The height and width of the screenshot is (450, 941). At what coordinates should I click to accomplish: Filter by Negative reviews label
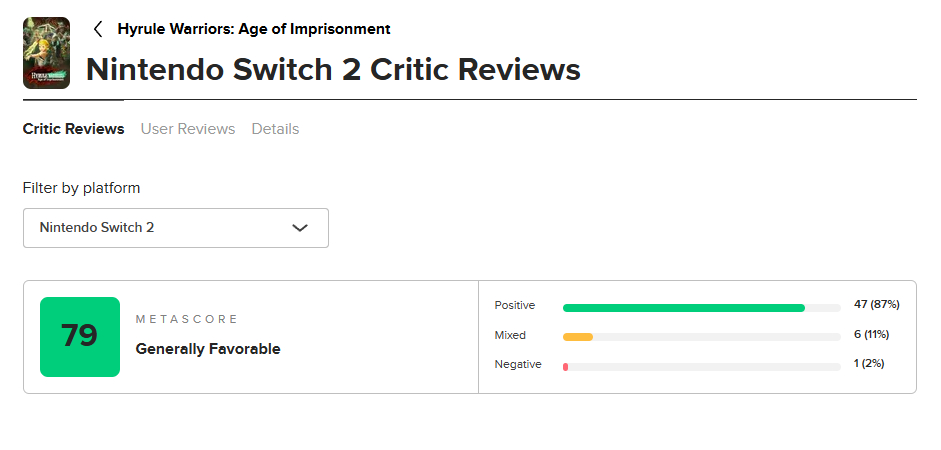point(518,364)
